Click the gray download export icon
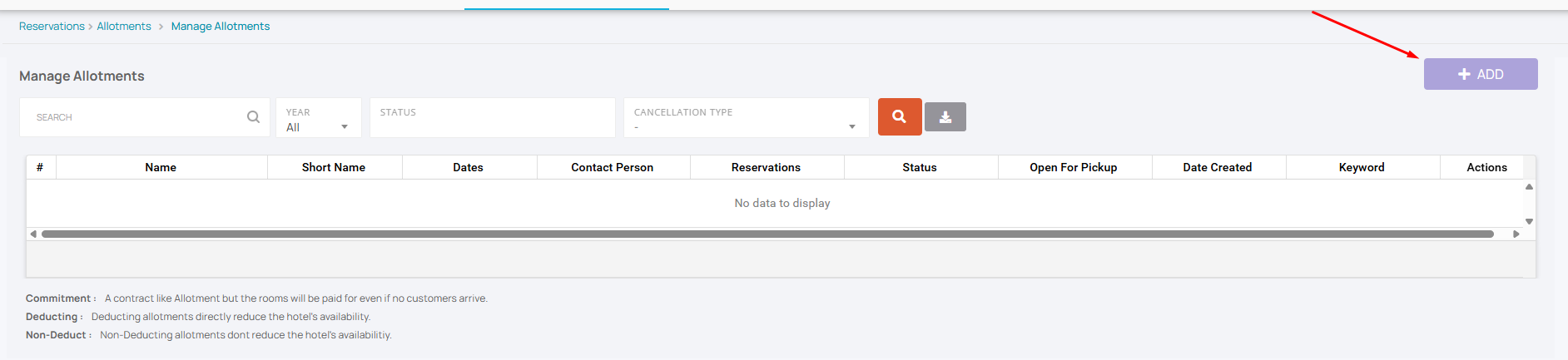This screenshot has height=360, width=1568. [x=945, y=117]
